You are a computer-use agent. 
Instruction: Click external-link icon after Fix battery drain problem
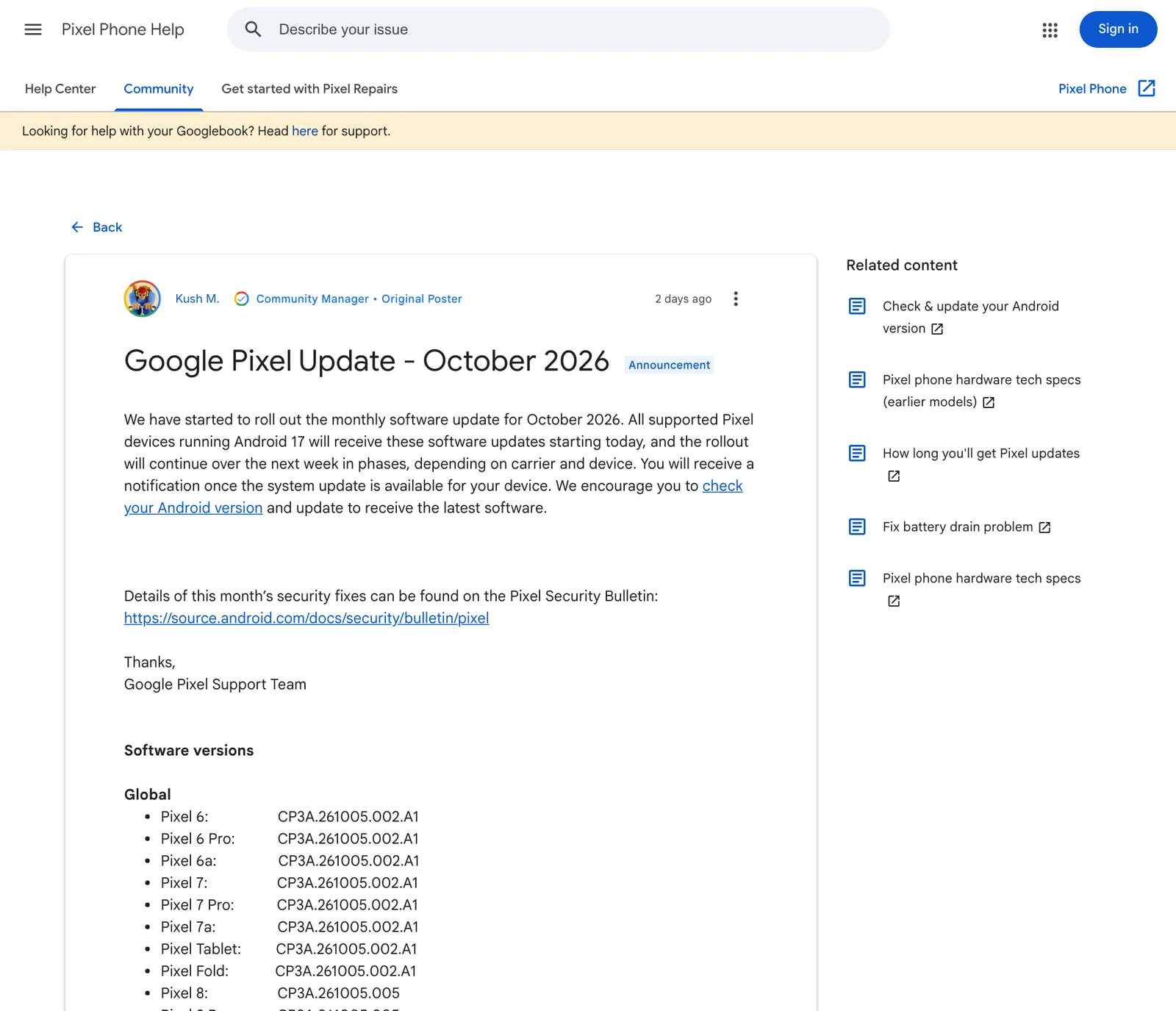tap(1044, 527)
